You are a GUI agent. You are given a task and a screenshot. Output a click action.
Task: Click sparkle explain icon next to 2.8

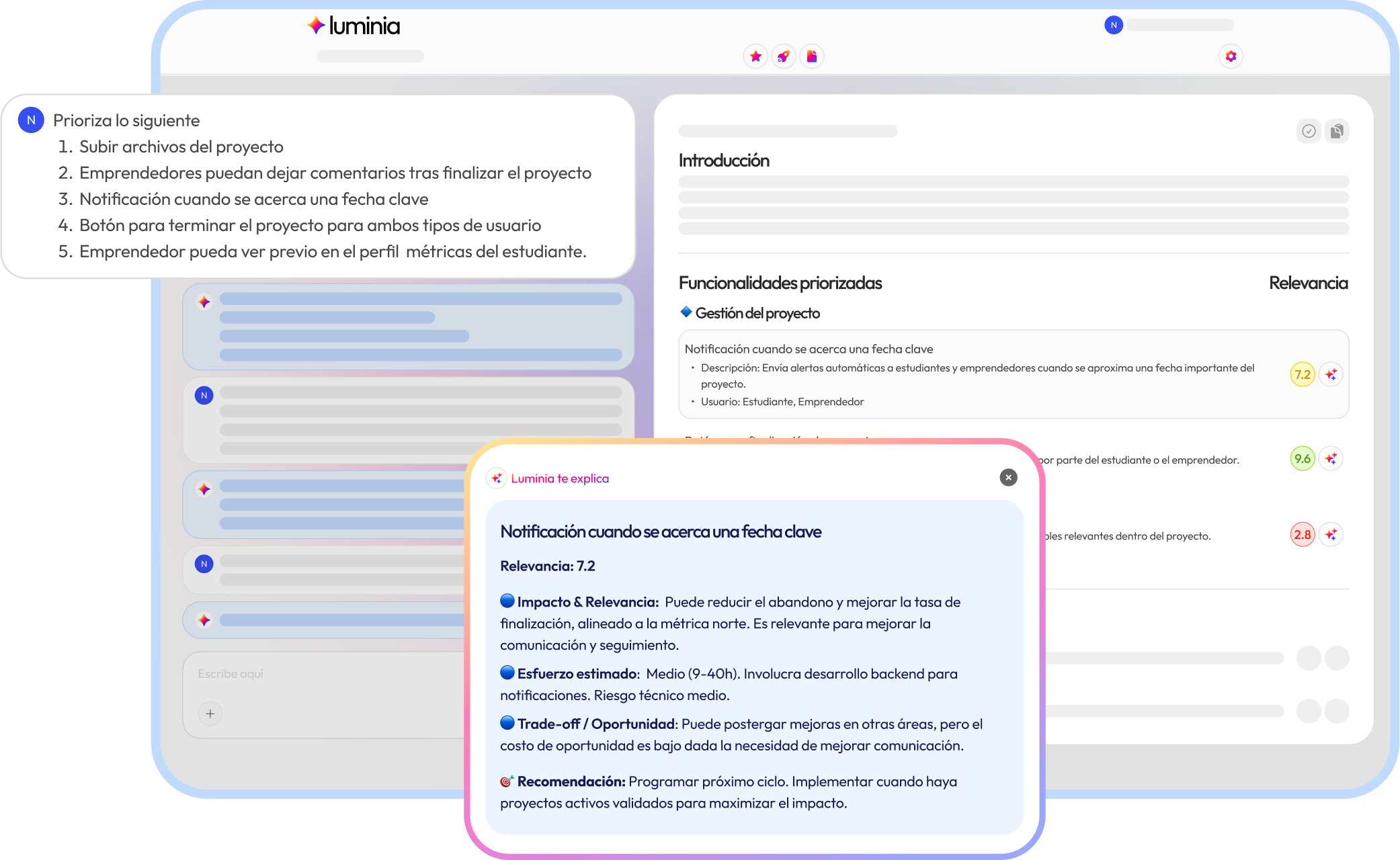1331,534
